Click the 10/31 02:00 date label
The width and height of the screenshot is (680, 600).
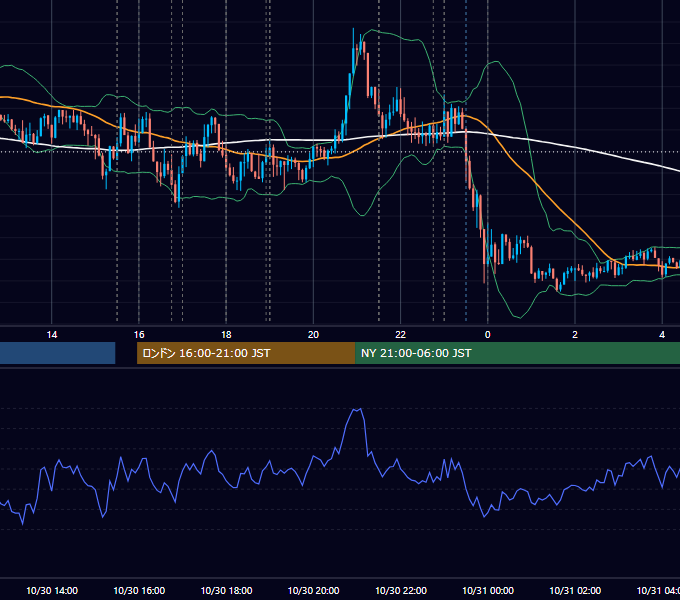[575, 590]
